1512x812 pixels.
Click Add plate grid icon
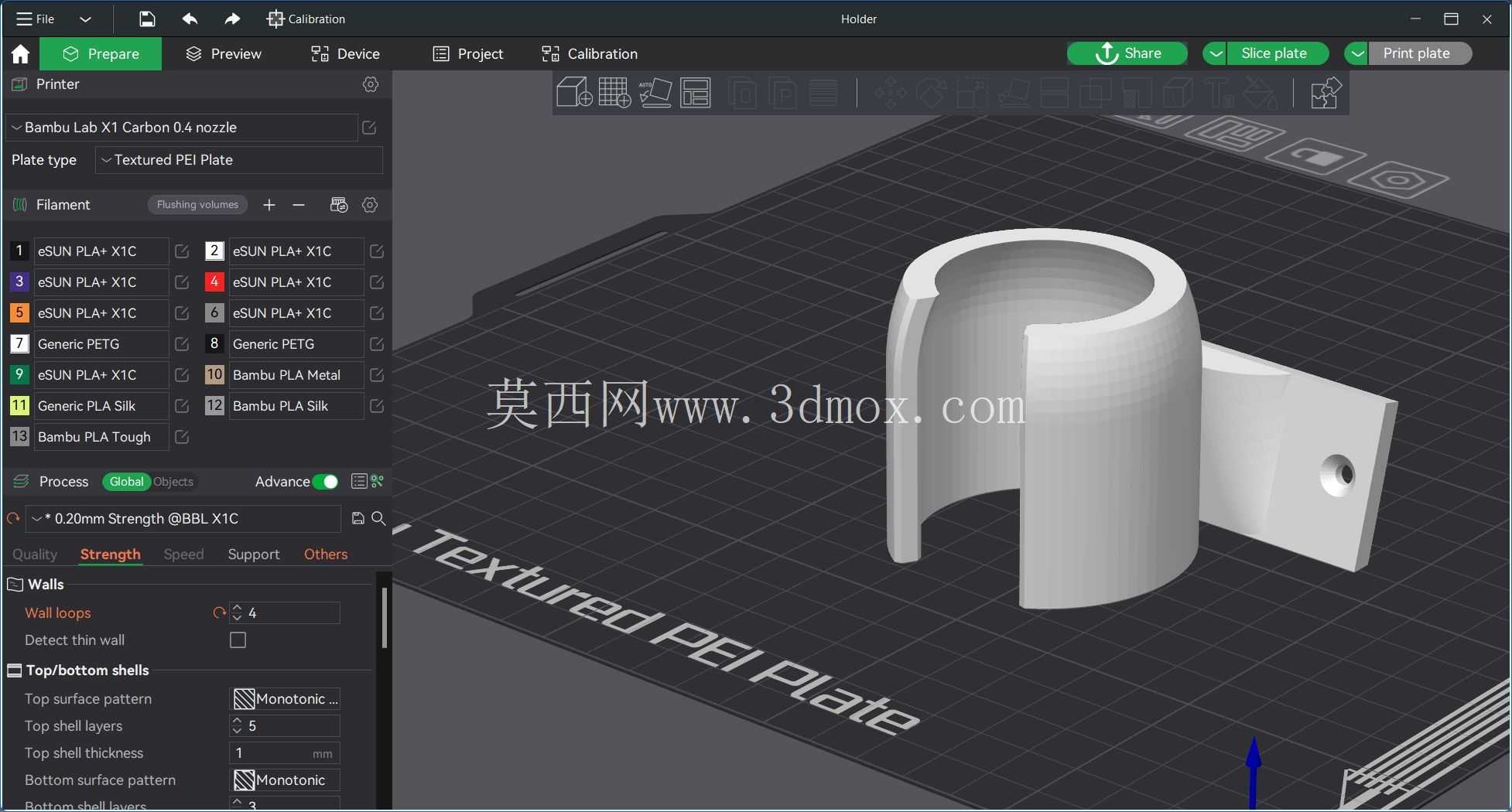614,93
